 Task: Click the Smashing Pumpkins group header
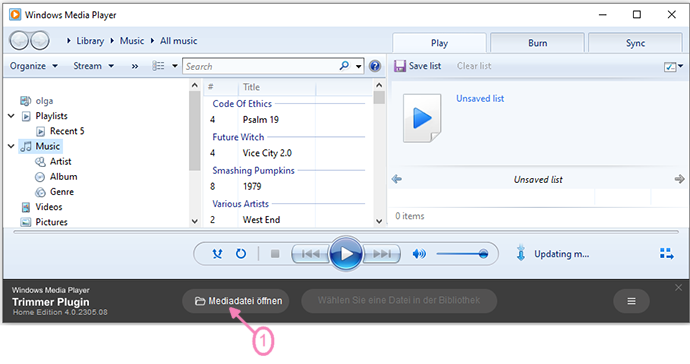253,170
